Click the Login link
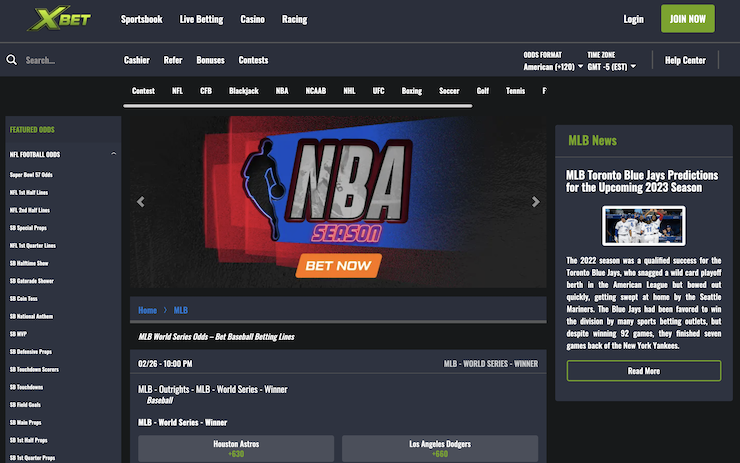 [633, 19]
